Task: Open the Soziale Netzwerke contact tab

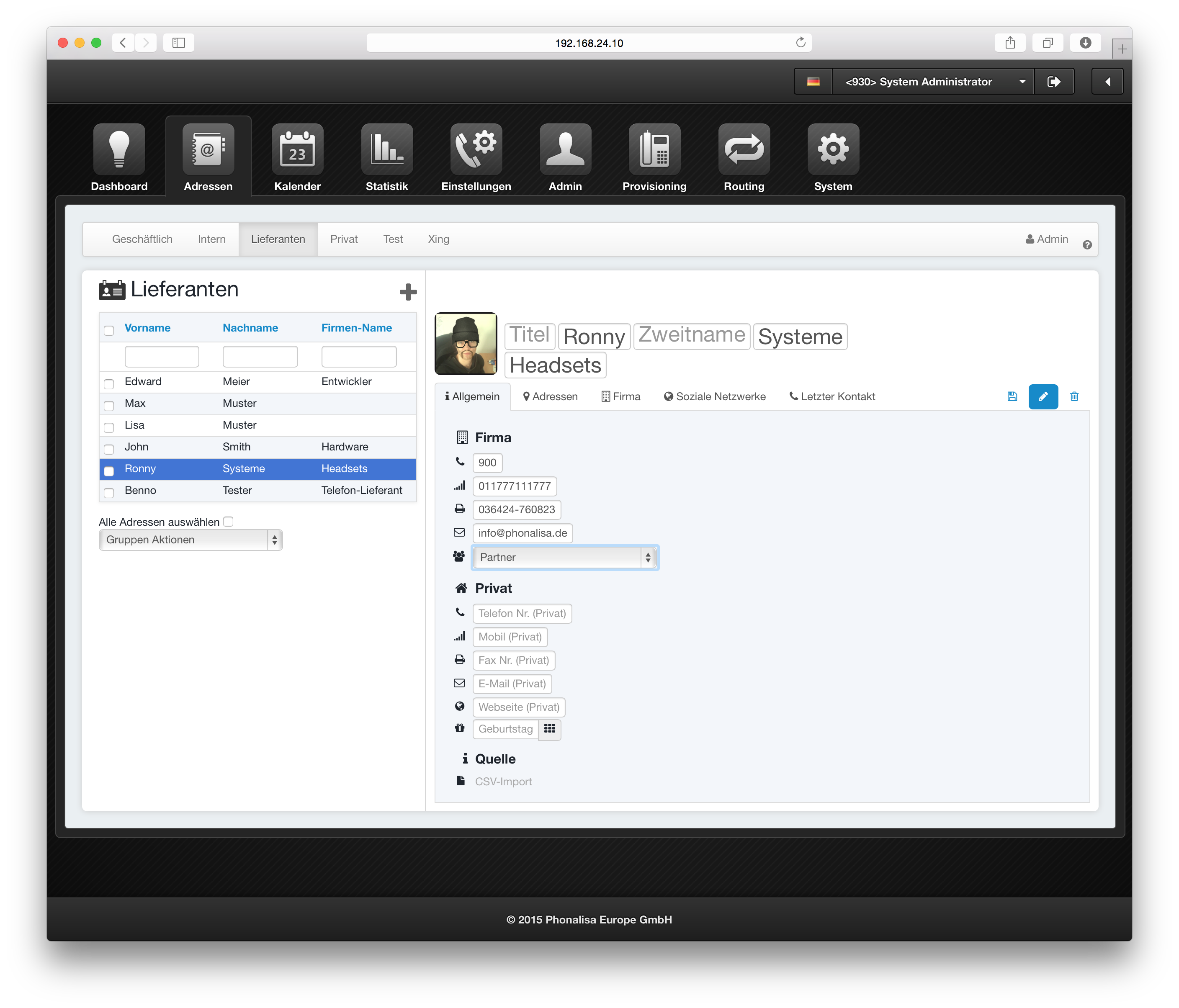Action: (x=715, y=396)
